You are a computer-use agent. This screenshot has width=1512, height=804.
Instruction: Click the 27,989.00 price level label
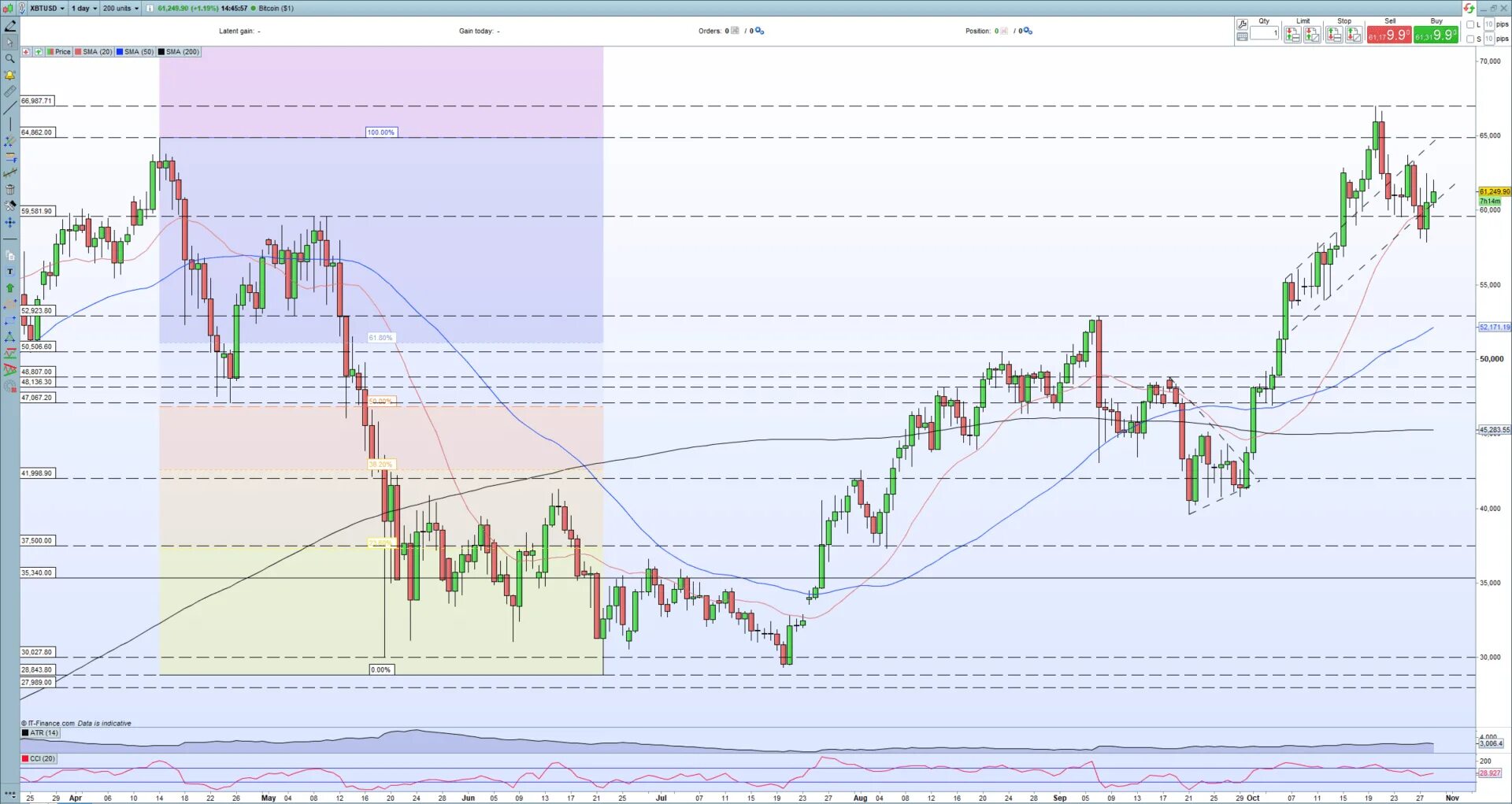pyautogui.click(x=37, y=683)
